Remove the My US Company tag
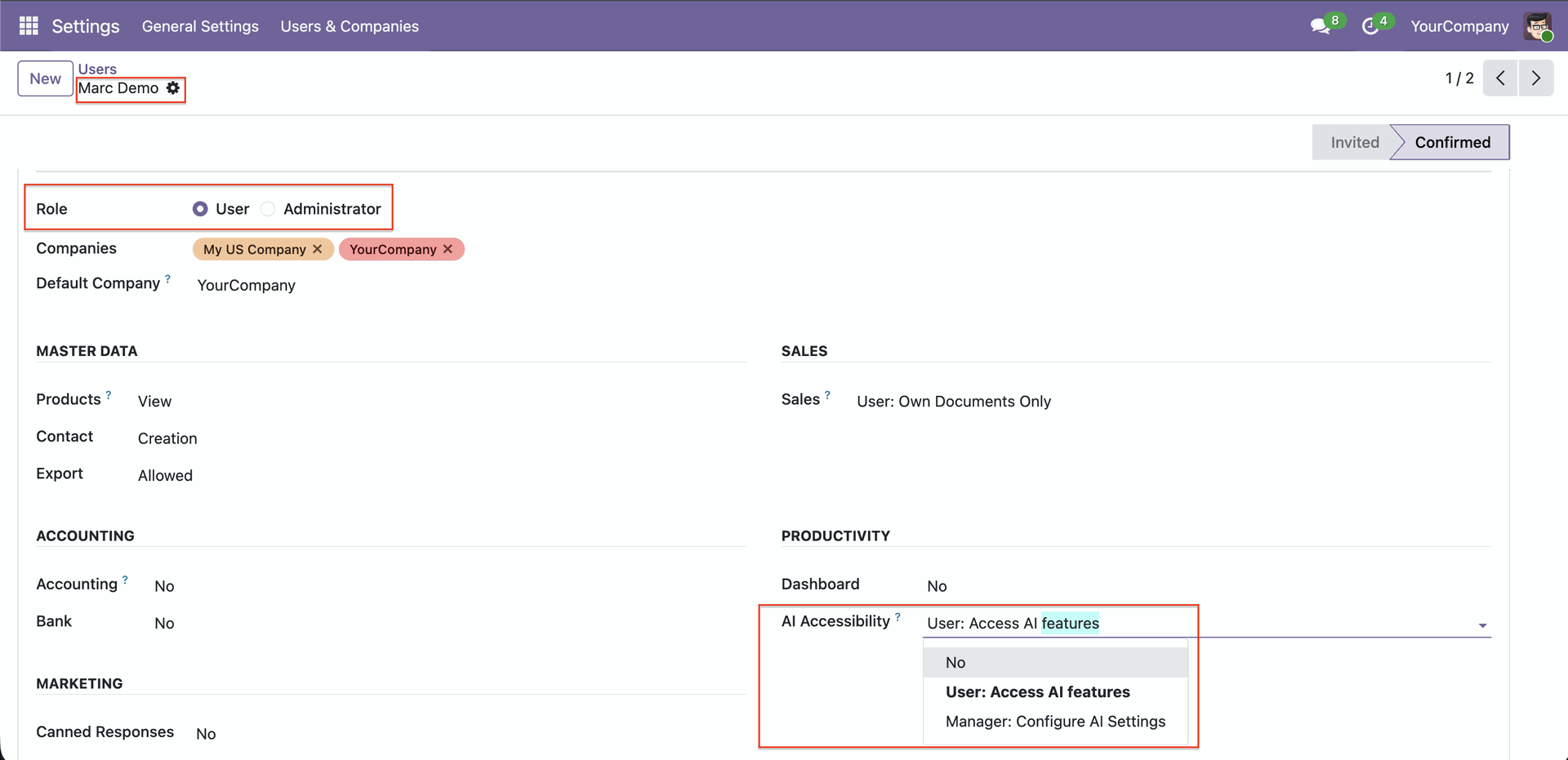Viewport: 1568px width, 760px height. click(318, 249)
